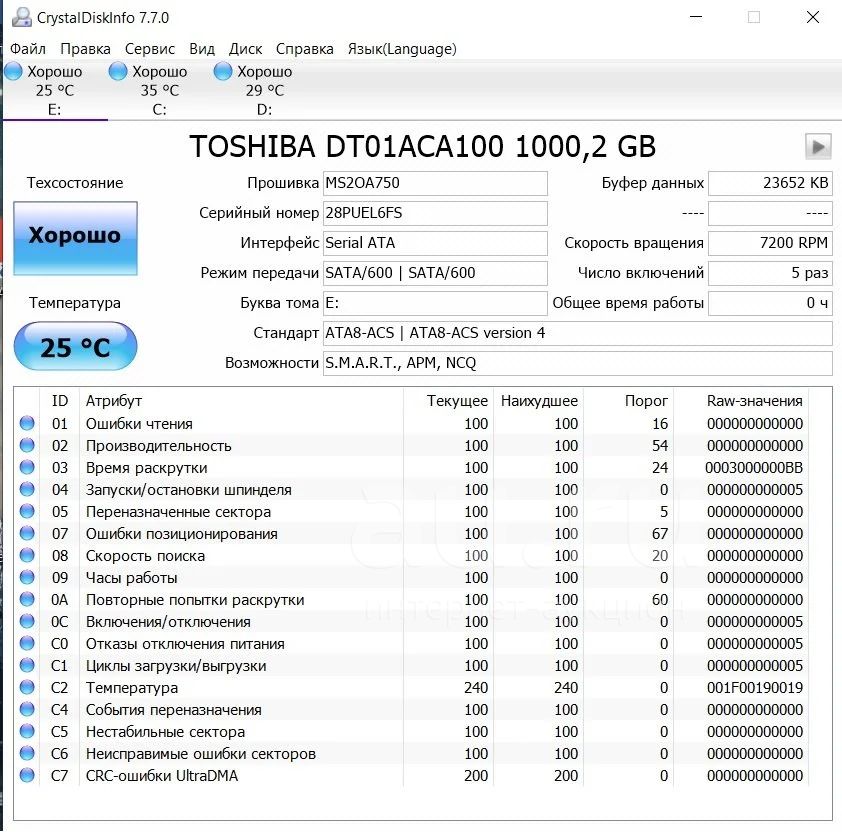Click the Буква тома field E:

pyautogui.click(x=435, y=303)
